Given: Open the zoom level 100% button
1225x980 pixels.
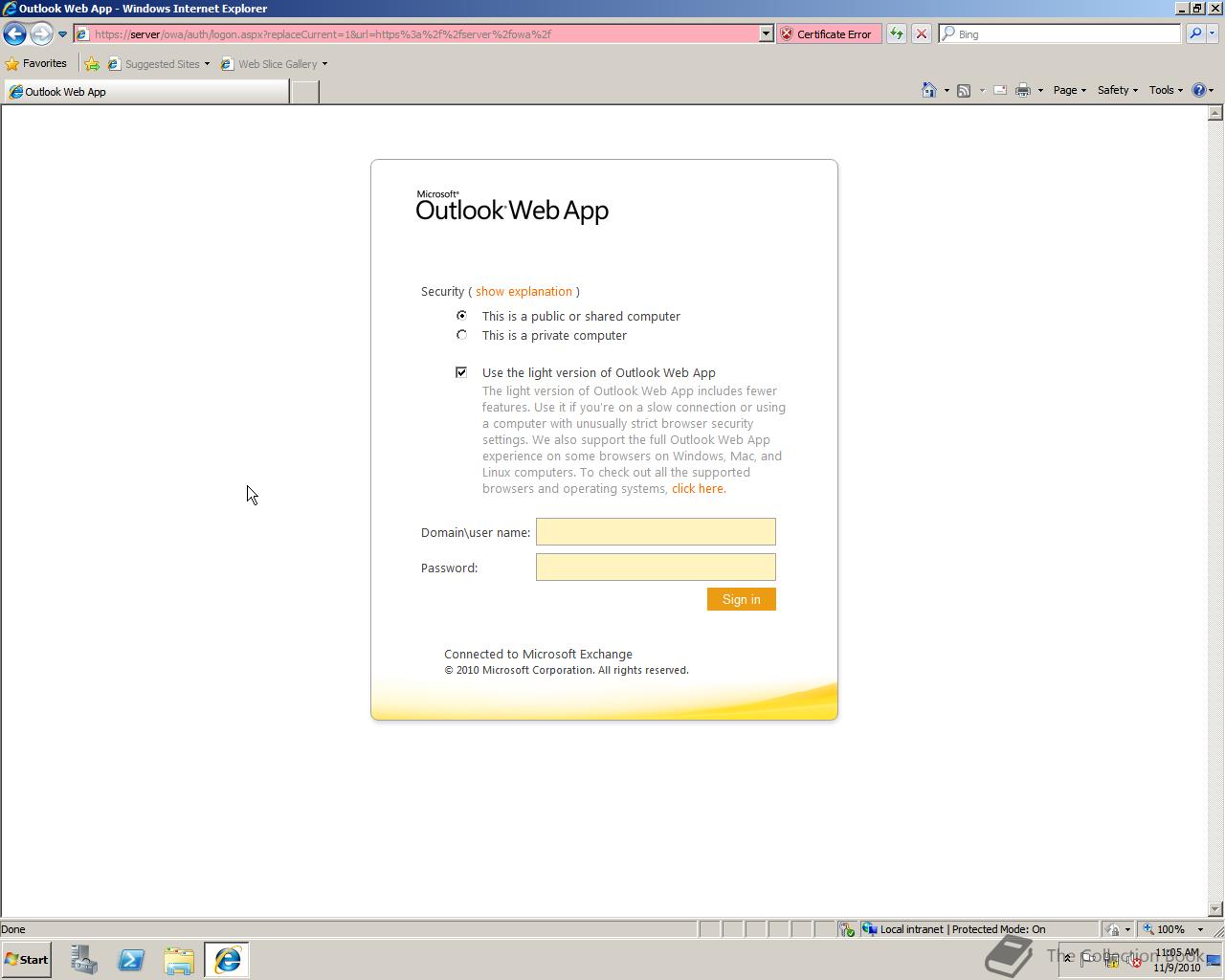Looking at the screenshot, I should point(1164,929).
